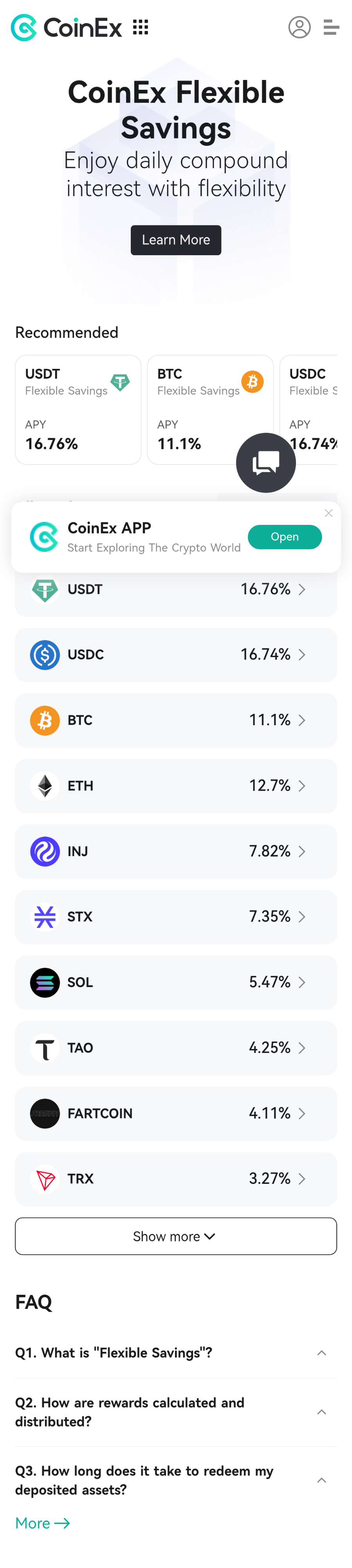Open the hamburger navigation menu

tap(331, 27)
